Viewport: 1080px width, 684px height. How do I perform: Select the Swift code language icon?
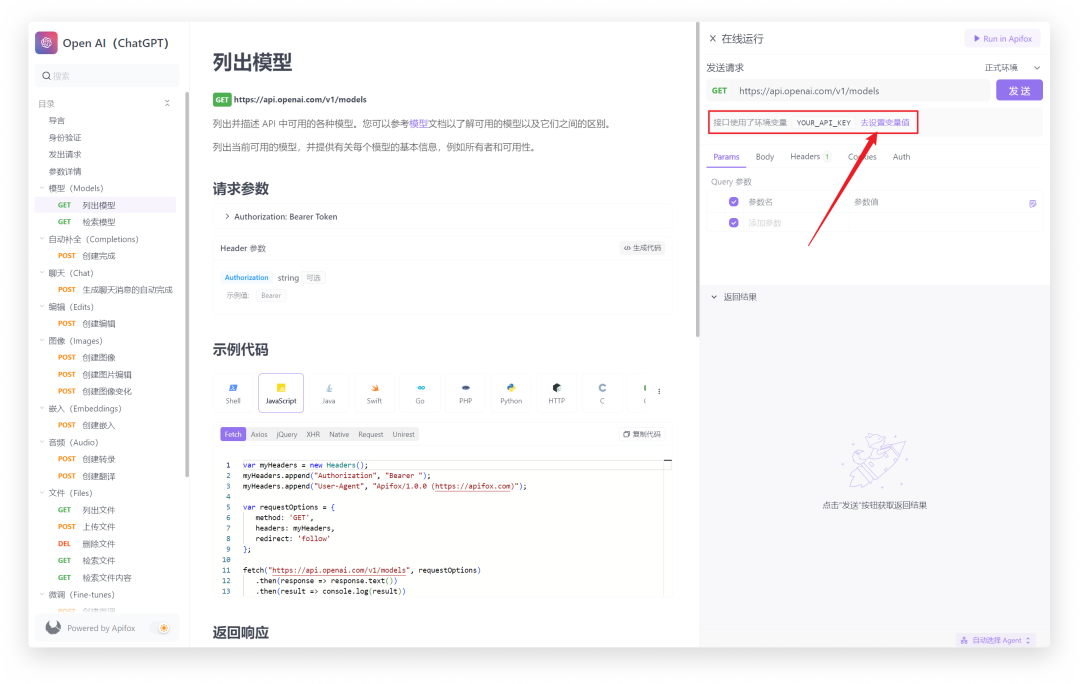coord(376,392)
